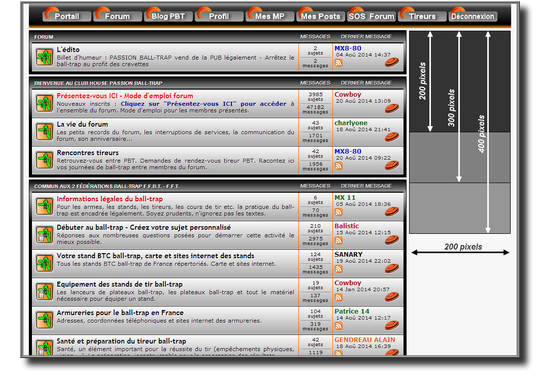Click the forum folder icon beside La vie du forum
540x382 pixels.
pyautogui.click(x=45, y=132)
